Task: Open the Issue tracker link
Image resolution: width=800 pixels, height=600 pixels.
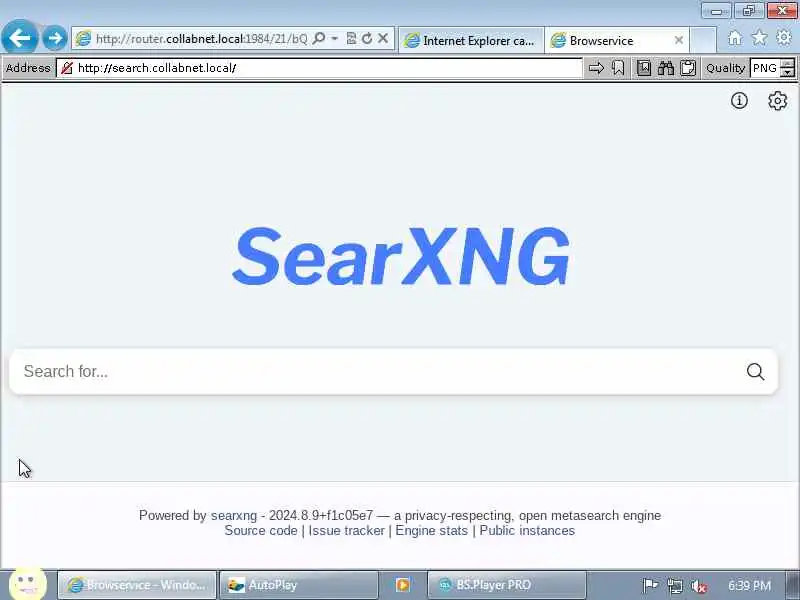Action: [346, 531]
